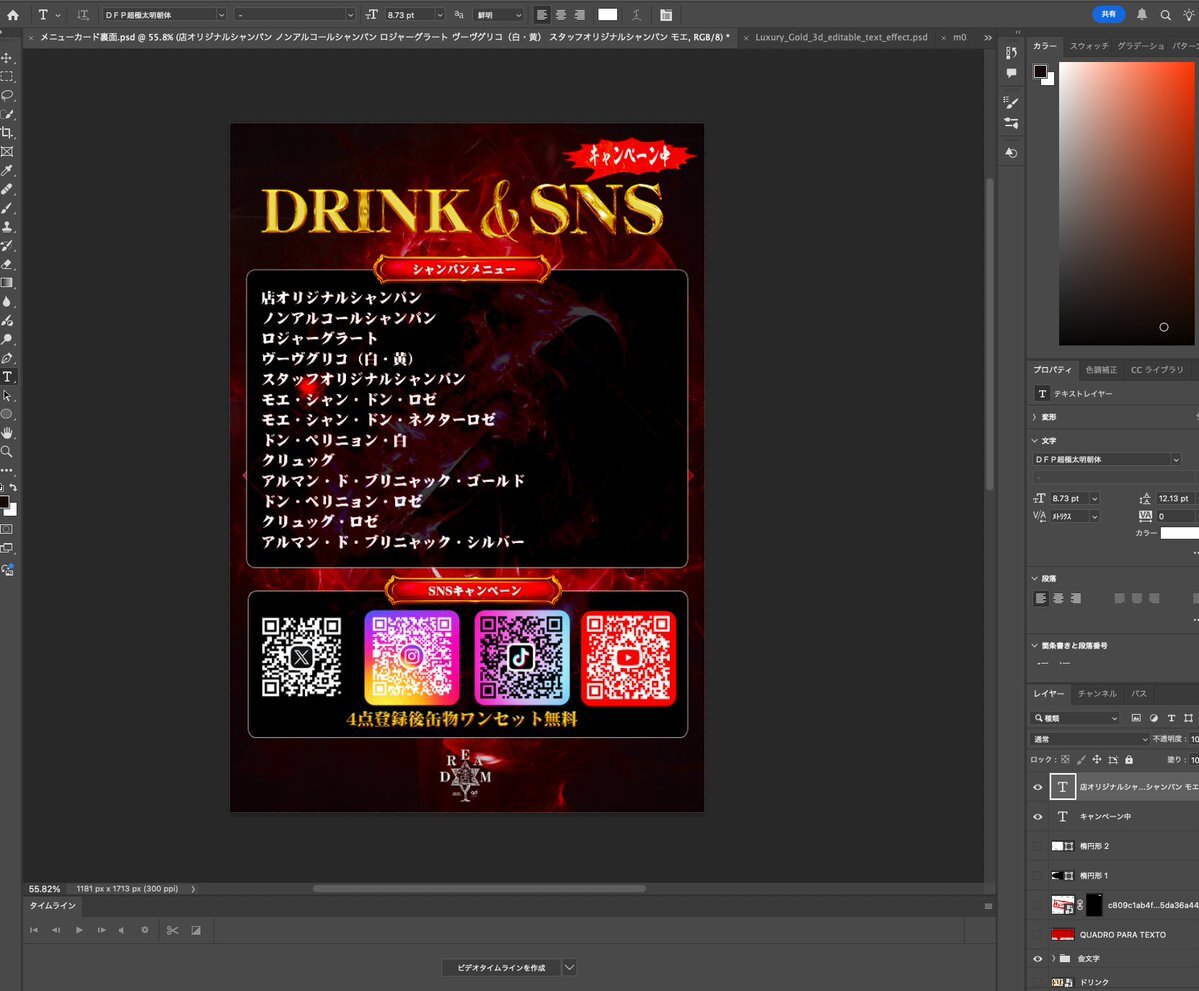
Task: Toggle Quick Mask mode
Action: tap(7, 529)
